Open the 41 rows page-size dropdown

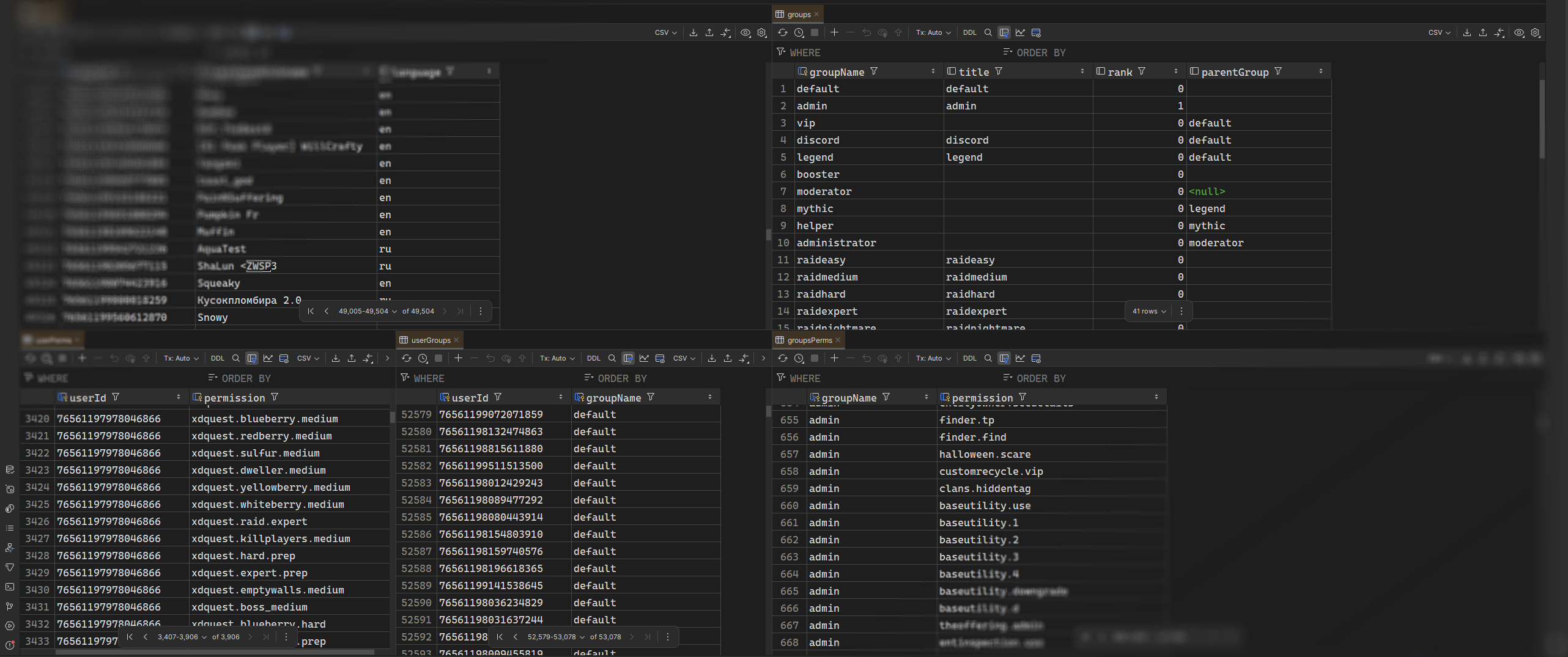pyautogui.click(x=1149, y=311)
